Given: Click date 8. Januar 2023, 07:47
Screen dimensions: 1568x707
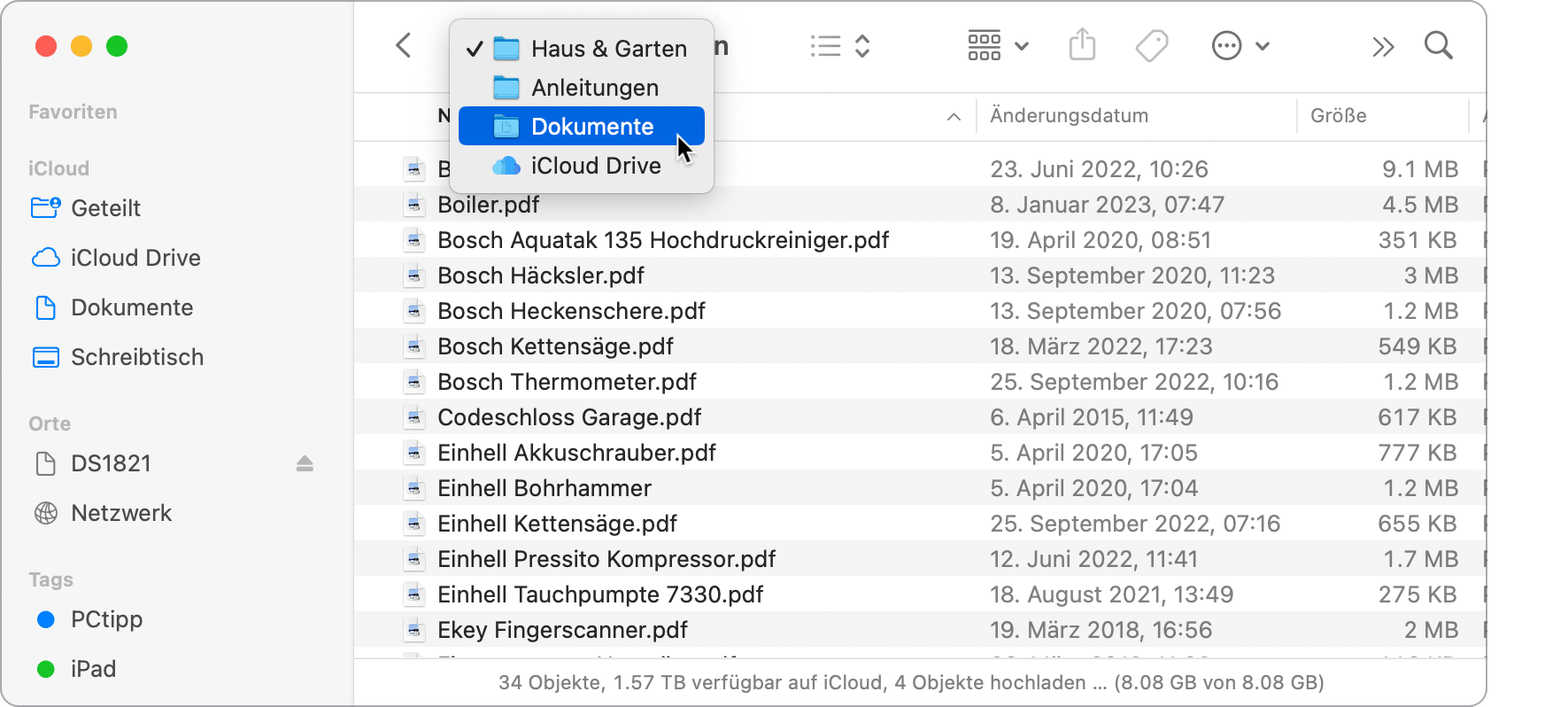Looking at the screenshot, I should (x=1107, y=205).
